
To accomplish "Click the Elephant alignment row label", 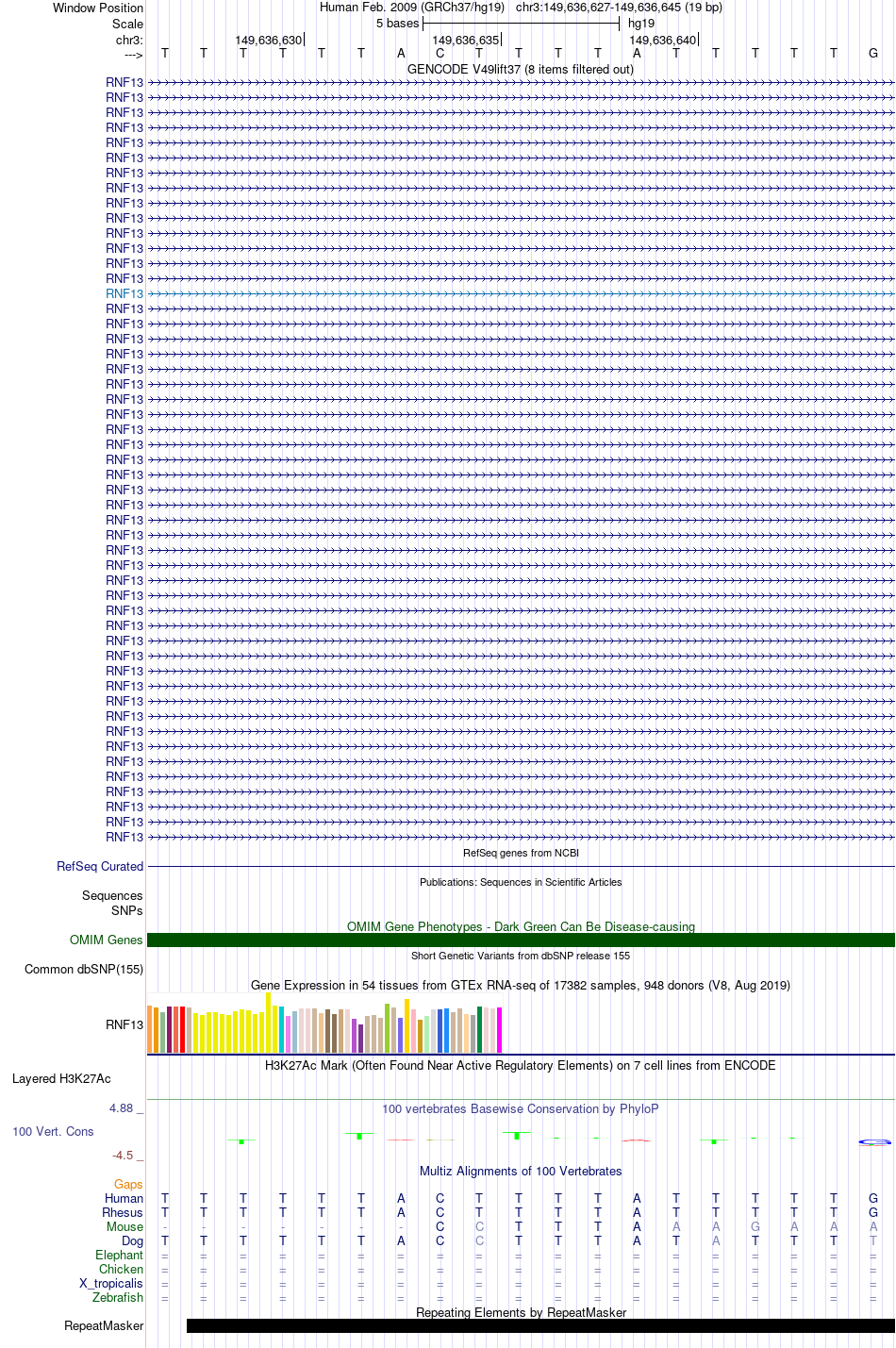I will pyautogui.click(x=120, y=1256).
